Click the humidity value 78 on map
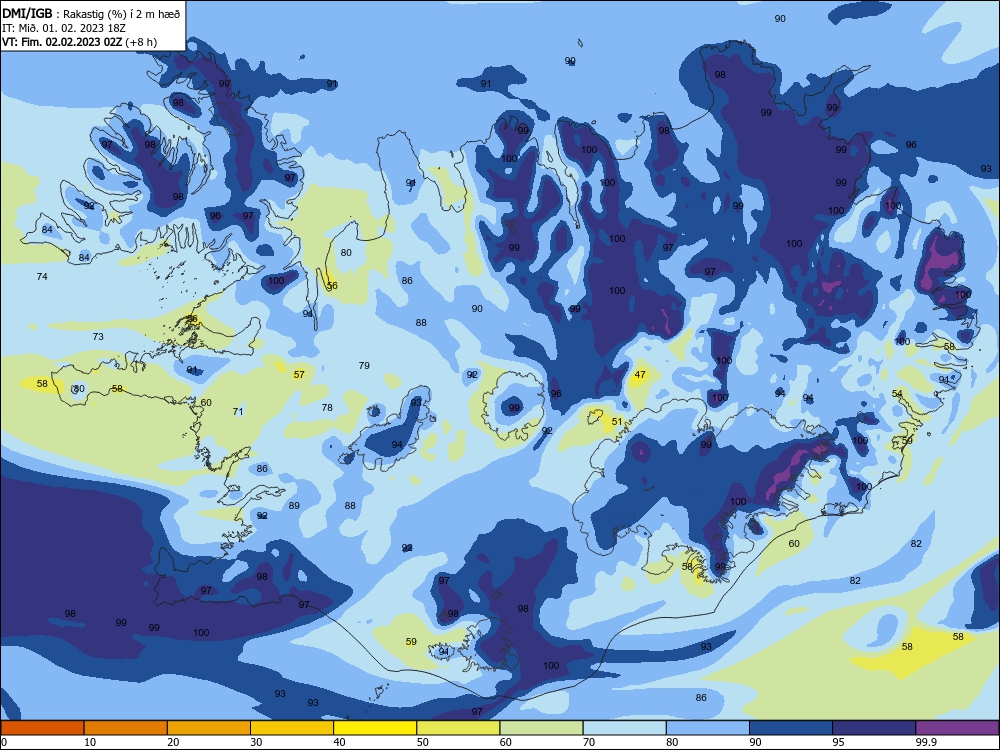 (x=327, y=408)
